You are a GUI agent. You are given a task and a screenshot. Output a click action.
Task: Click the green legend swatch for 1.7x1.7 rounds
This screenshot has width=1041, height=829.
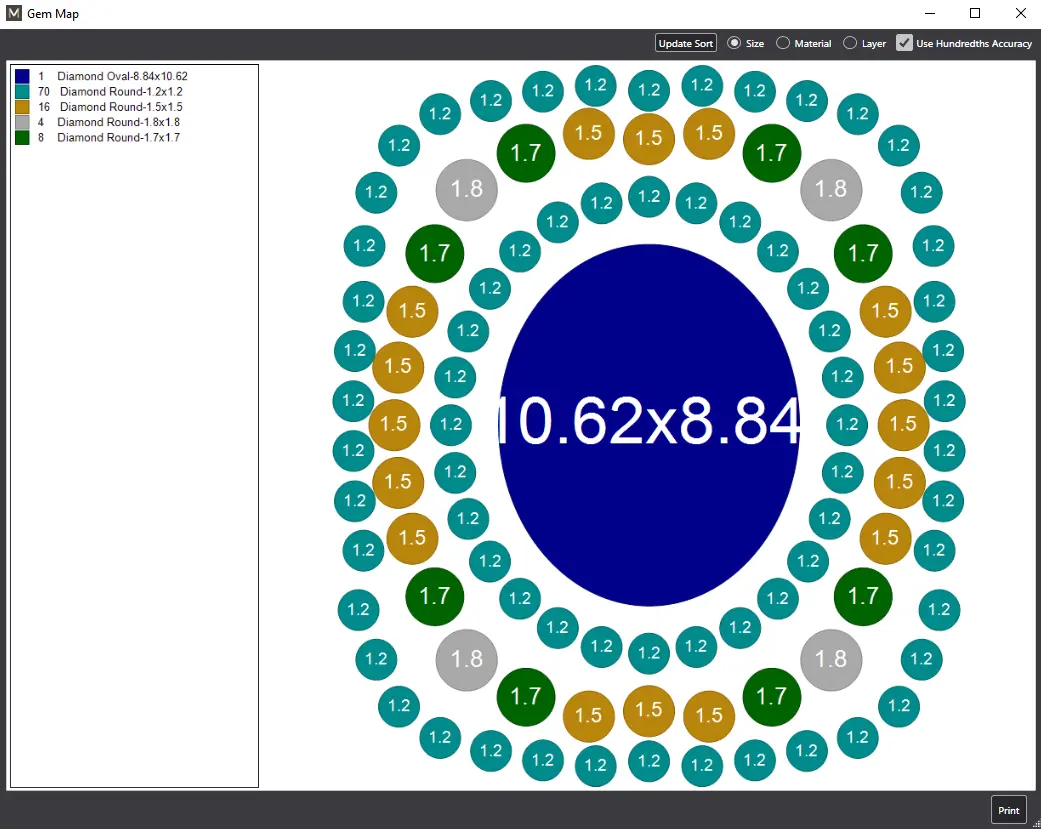point(22,137)
